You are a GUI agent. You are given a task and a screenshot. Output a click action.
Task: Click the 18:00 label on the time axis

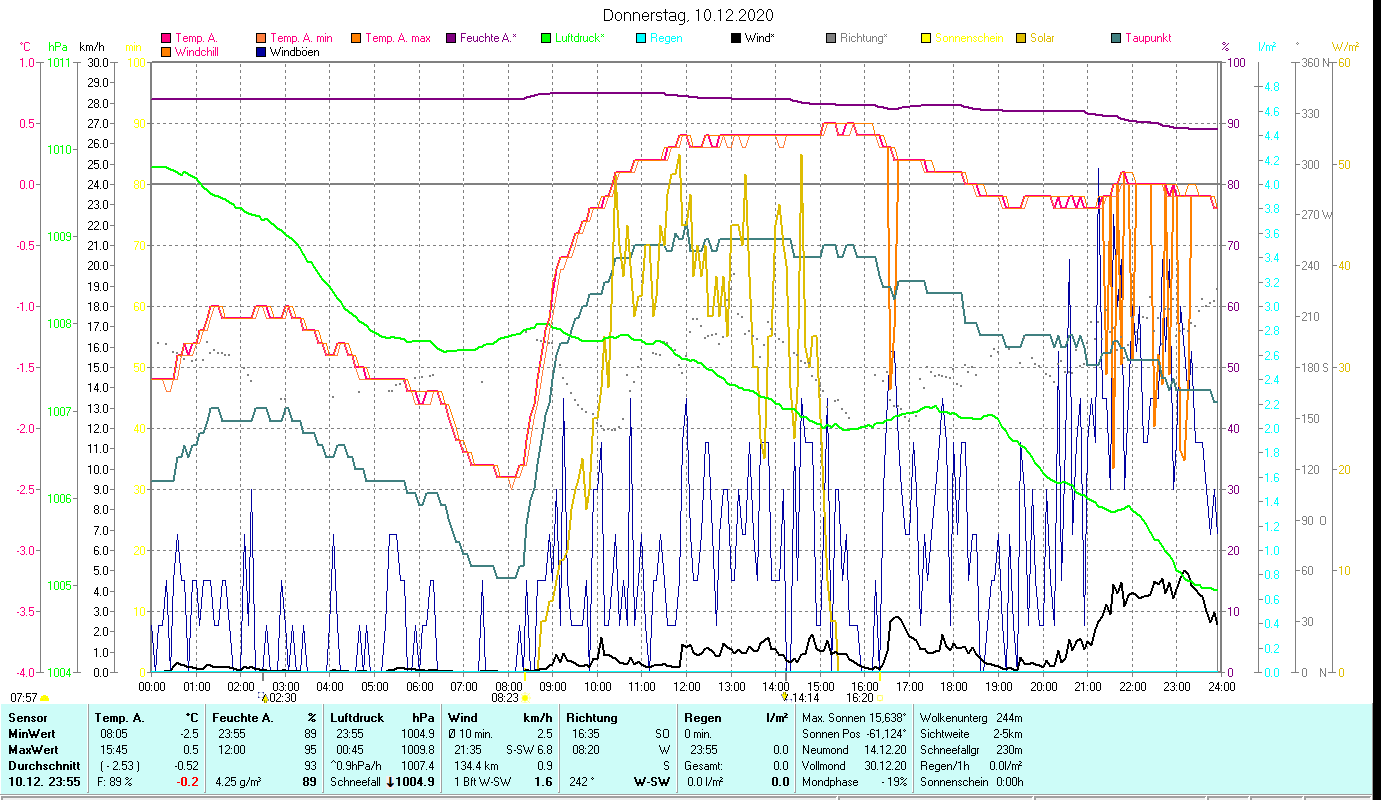[x=954, y=686]
